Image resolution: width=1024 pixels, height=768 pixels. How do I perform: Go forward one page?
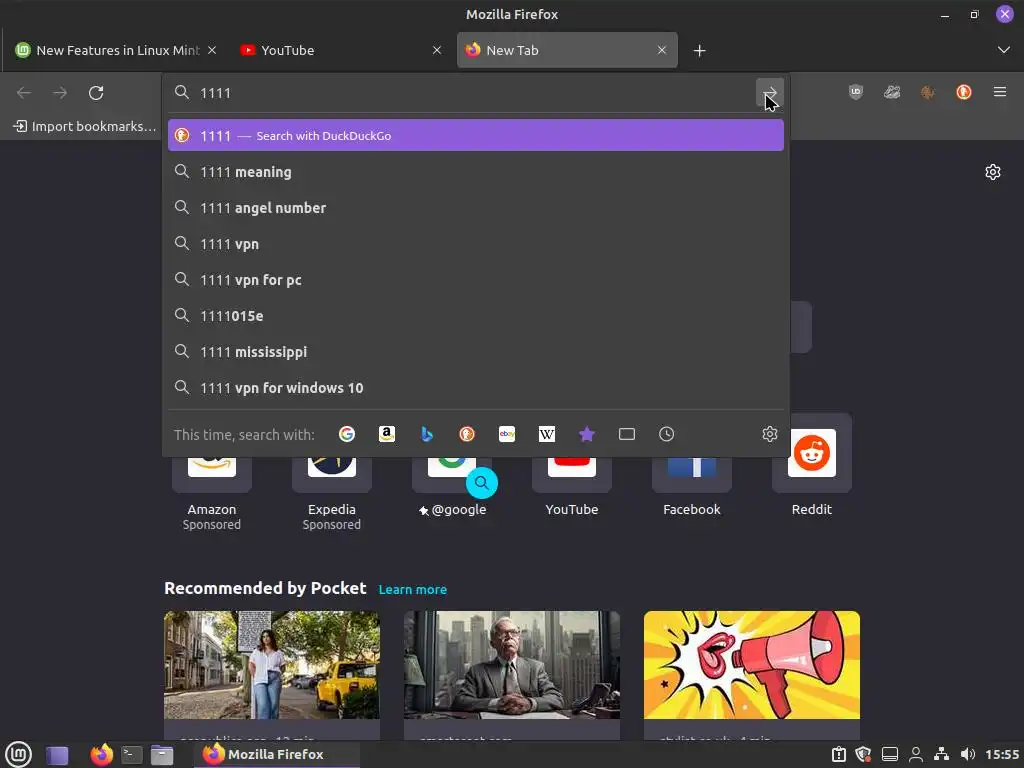pyautogui.click(x=60, y=93)
